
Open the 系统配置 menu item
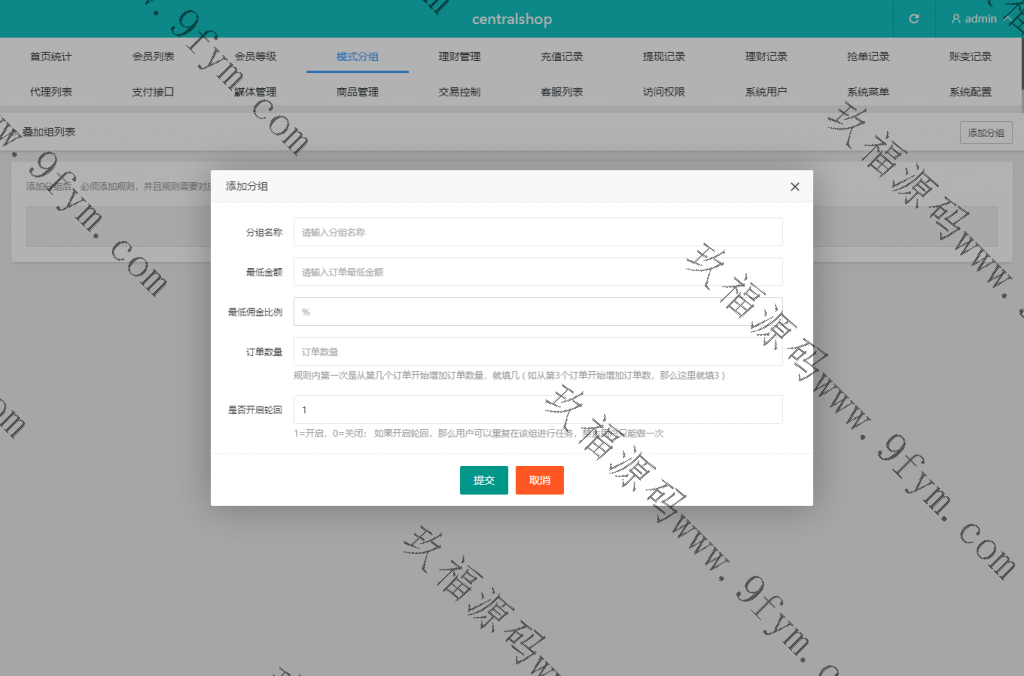970,92
